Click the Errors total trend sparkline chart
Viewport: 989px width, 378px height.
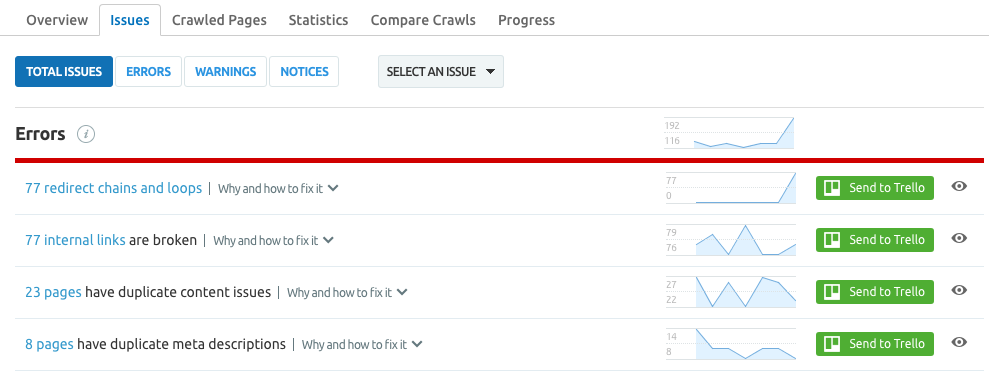[730, 133]
